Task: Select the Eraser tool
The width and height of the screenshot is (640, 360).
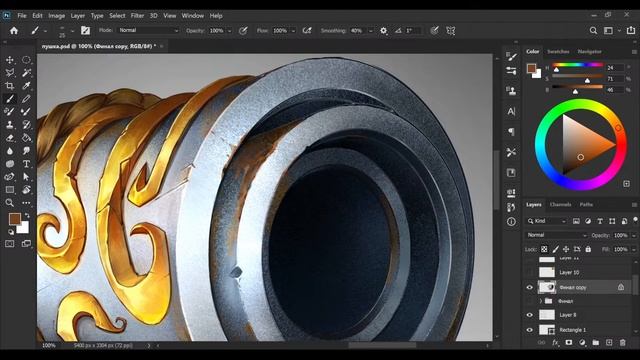Action: click(x=10, y=138)
